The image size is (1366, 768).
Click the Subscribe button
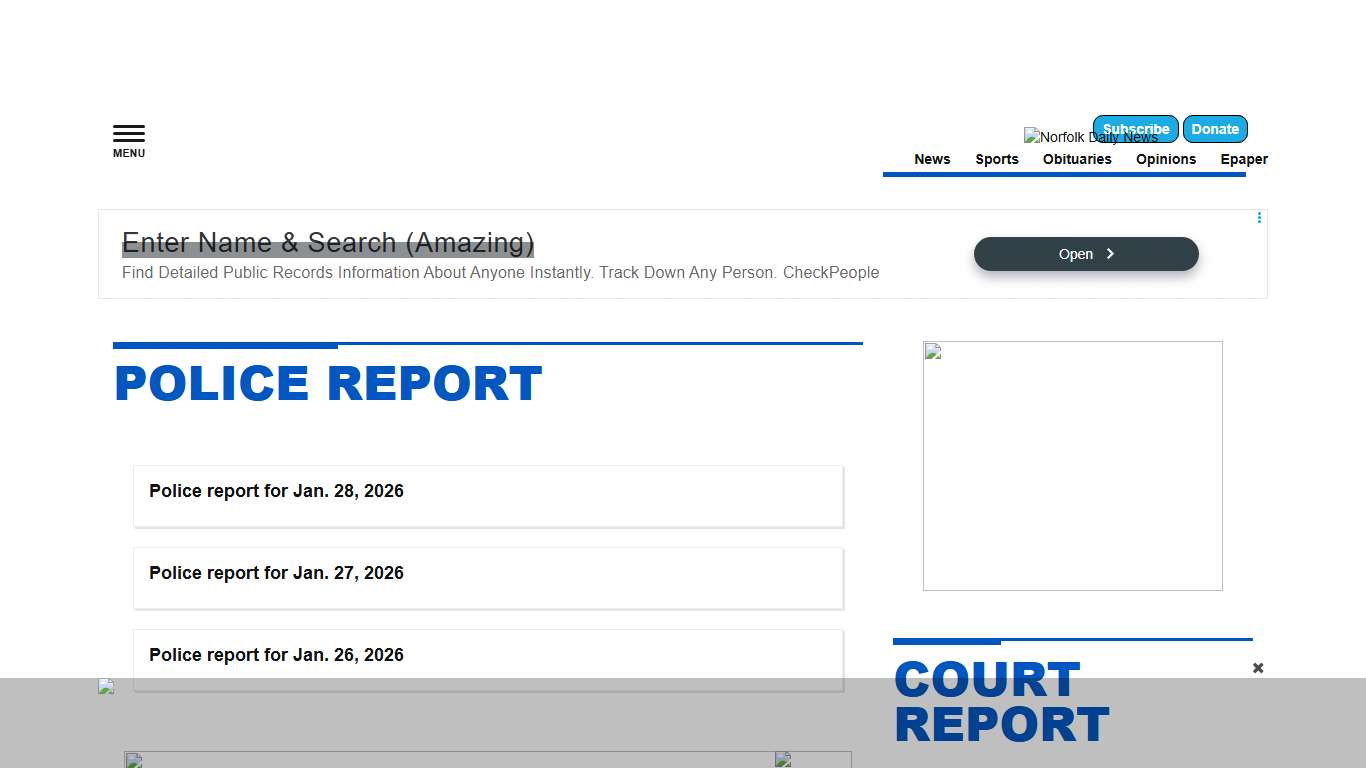coord(1135,129)
